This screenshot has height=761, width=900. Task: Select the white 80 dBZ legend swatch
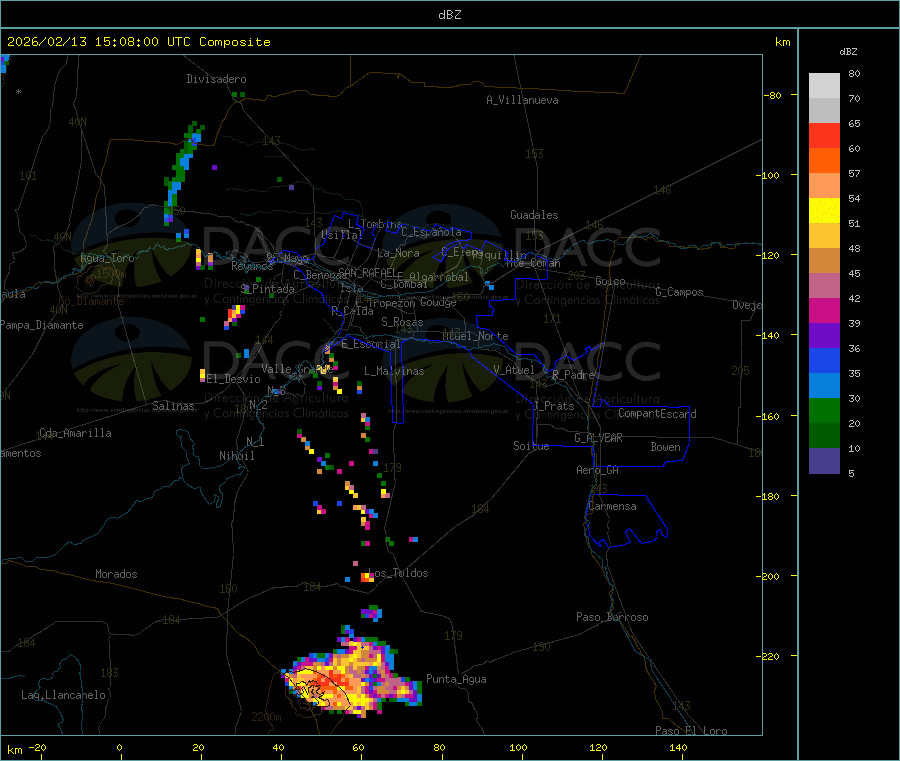click(824, 86)
